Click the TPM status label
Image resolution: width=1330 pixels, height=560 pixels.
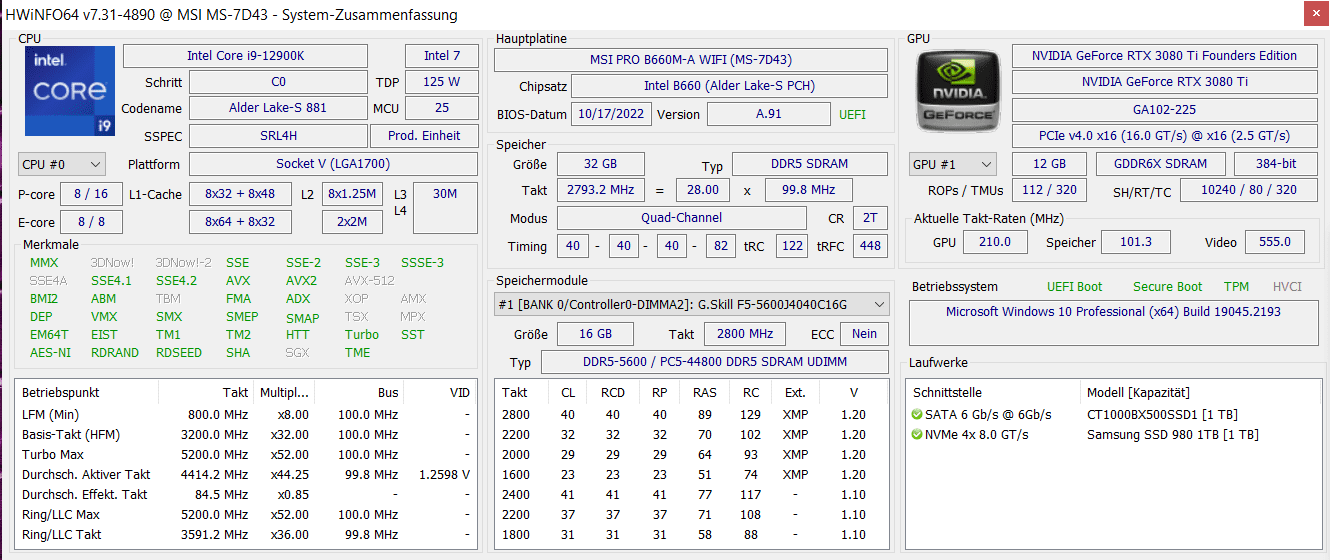coord(1236,287)
